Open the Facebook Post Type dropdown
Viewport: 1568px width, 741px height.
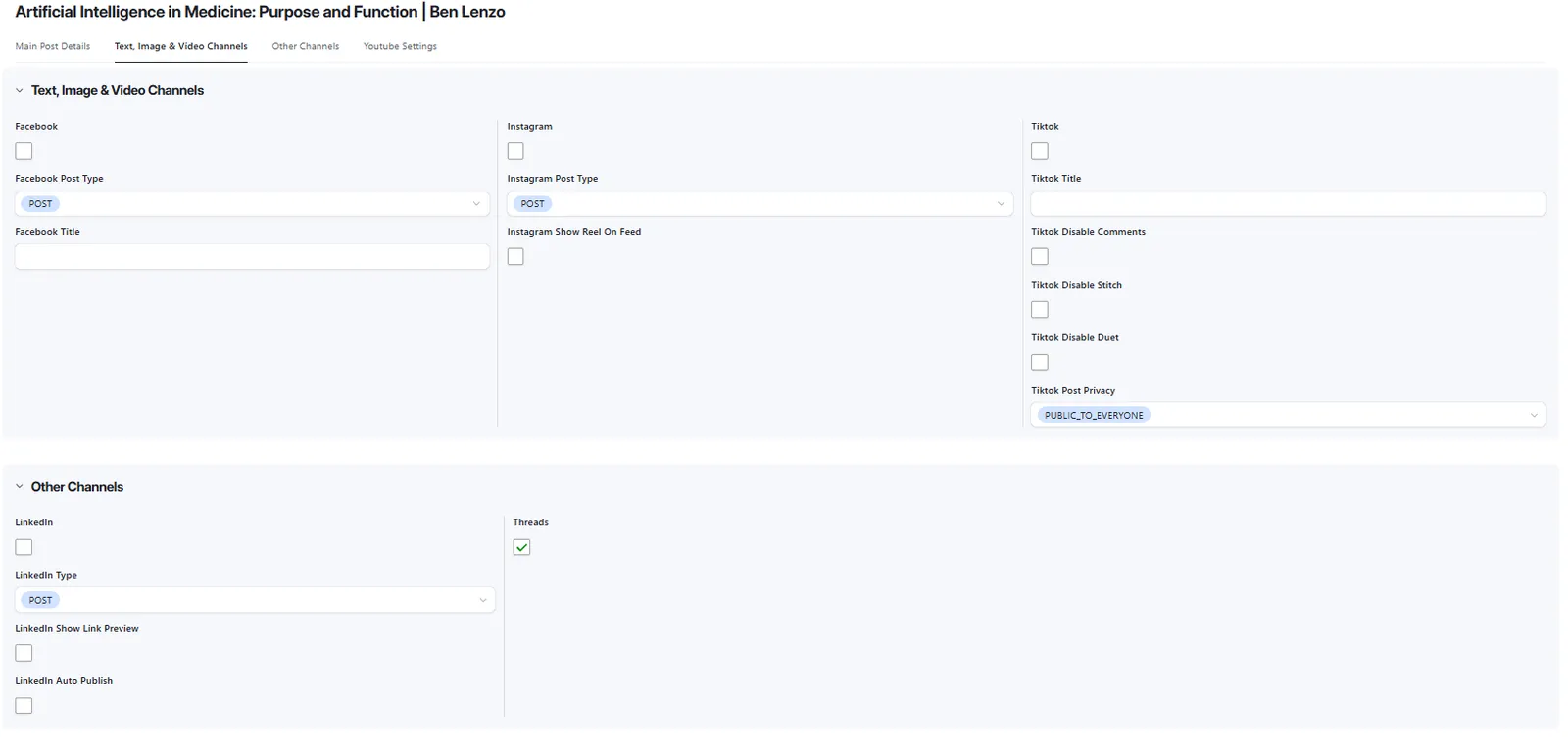[252, 204]
